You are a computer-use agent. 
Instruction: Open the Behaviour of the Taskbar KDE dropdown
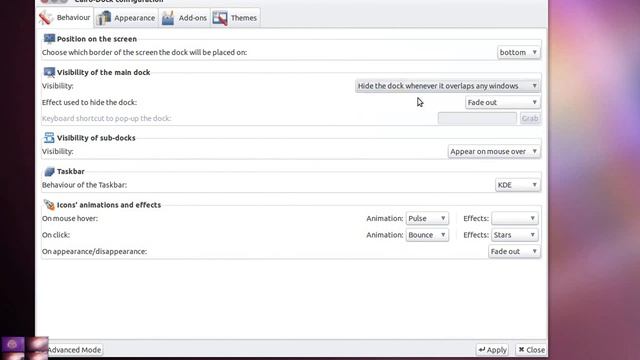[x=518, y=185]
